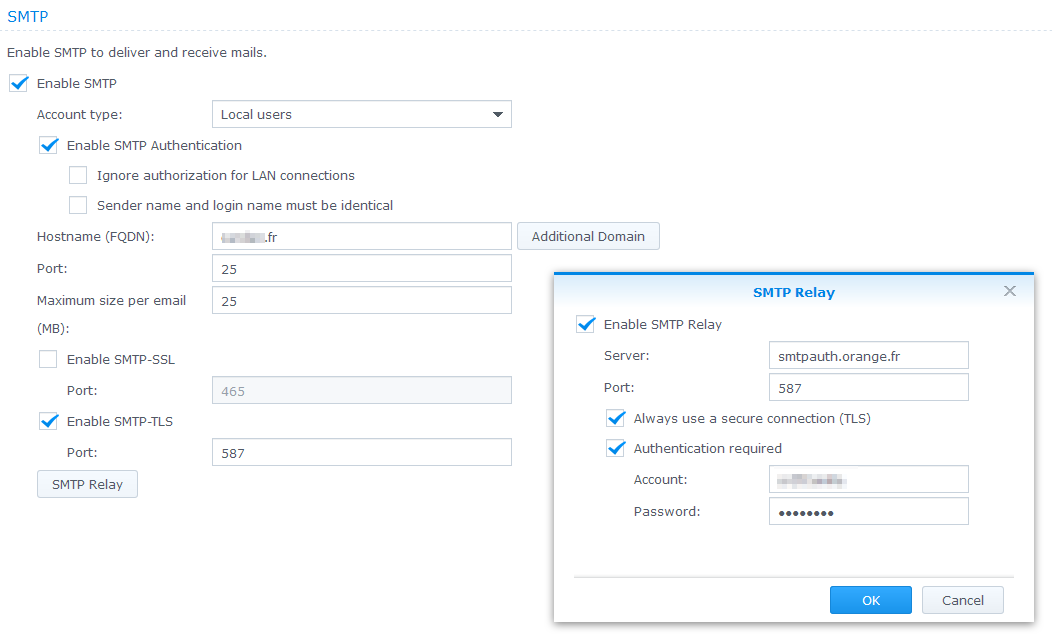Toggle the Enable SMTP-TLS checkbox
Image resolution: width=1052 pixels, height=635 pixels.
48,421
